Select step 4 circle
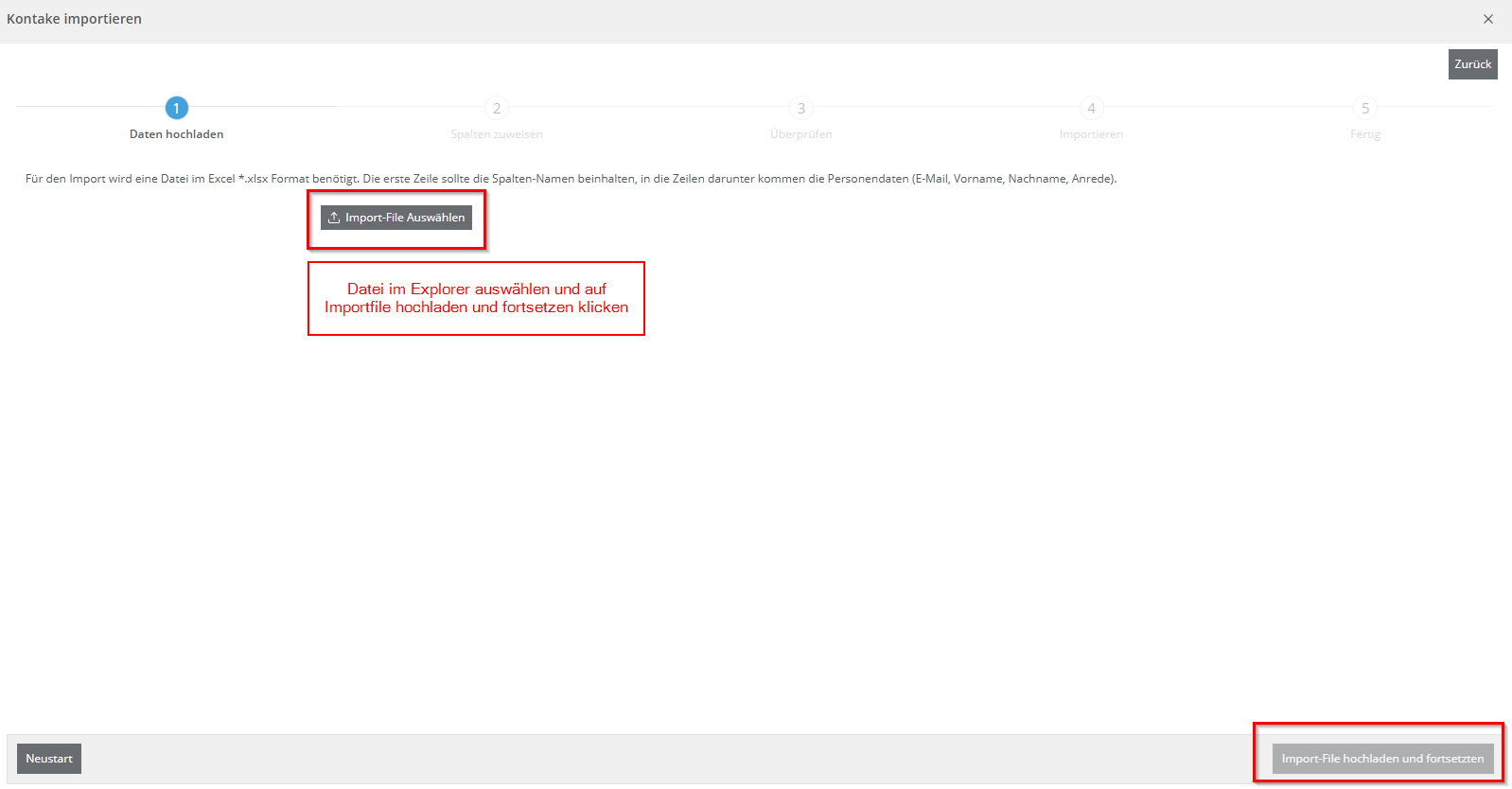This screenshot has height=789, width=1512. point(1091,108)
